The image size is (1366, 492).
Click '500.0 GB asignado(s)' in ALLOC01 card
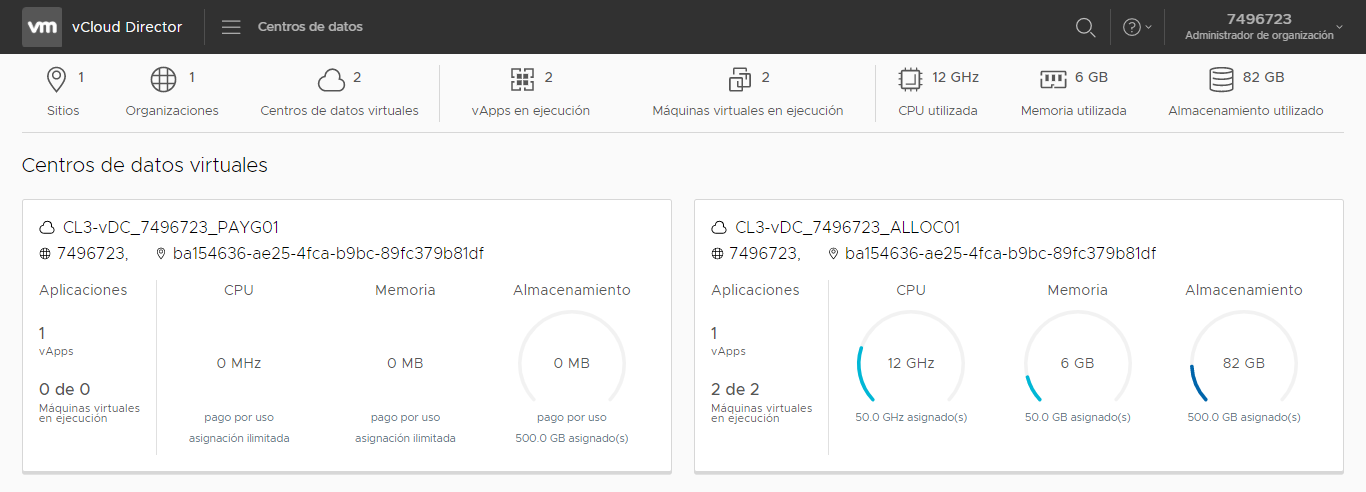pos(1244,417)
